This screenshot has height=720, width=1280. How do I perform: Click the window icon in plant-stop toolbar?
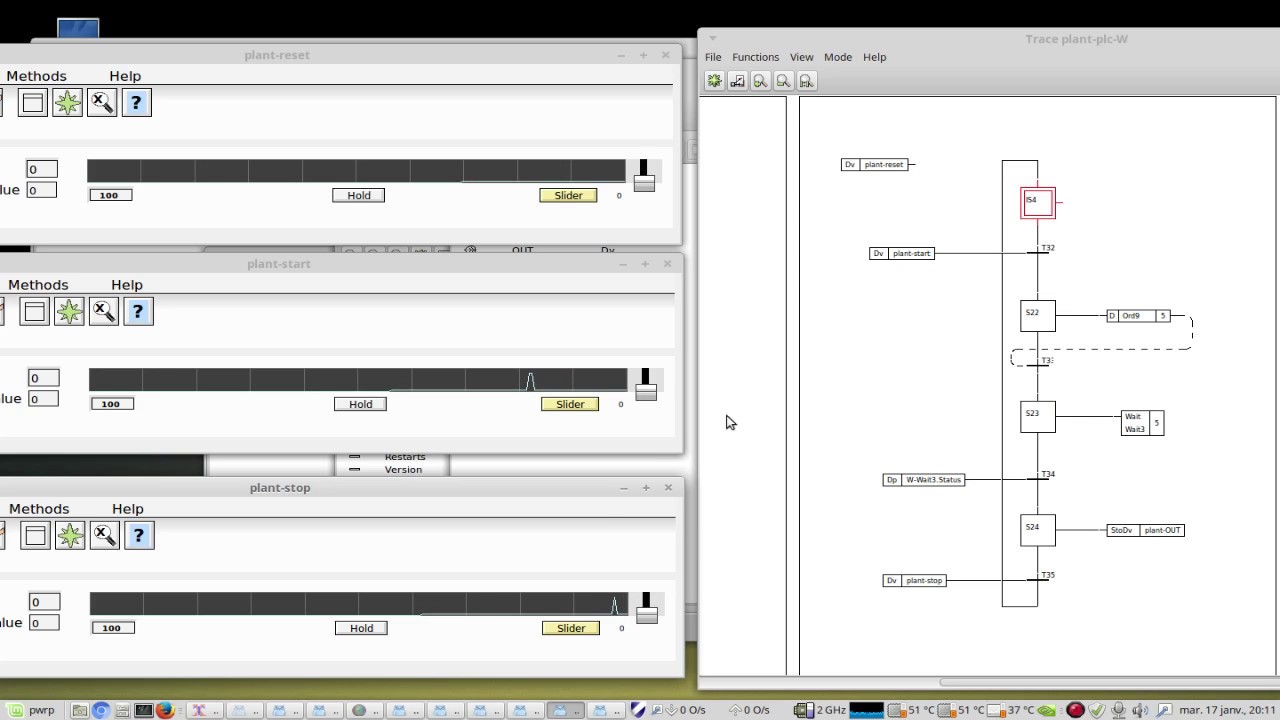(35, 535)
